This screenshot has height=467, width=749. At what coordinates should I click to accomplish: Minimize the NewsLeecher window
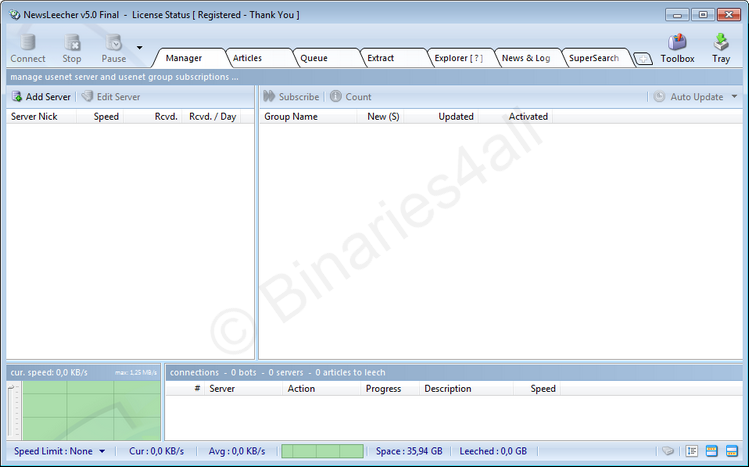677,15
